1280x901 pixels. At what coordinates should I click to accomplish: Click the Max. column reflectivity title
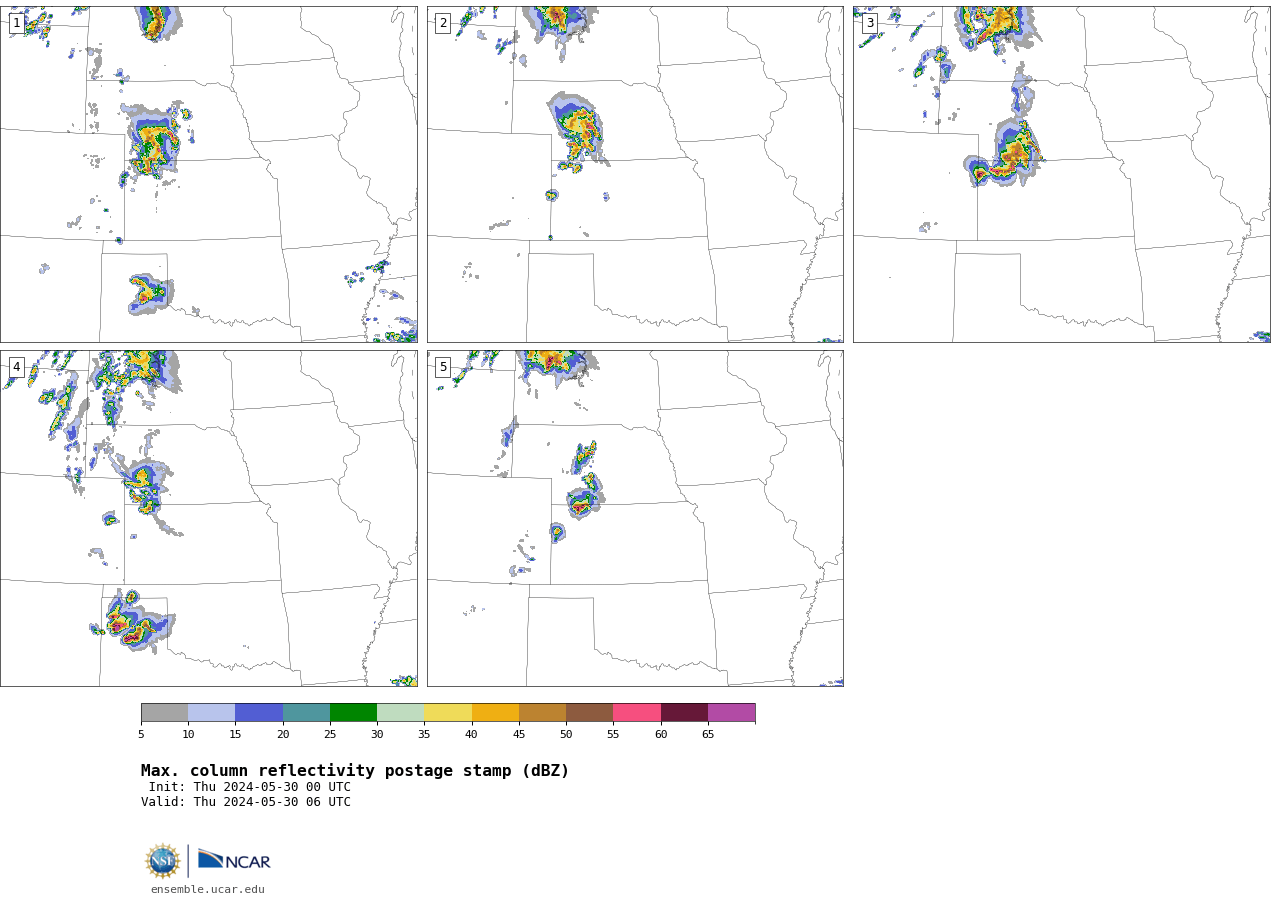coord(355,771)
